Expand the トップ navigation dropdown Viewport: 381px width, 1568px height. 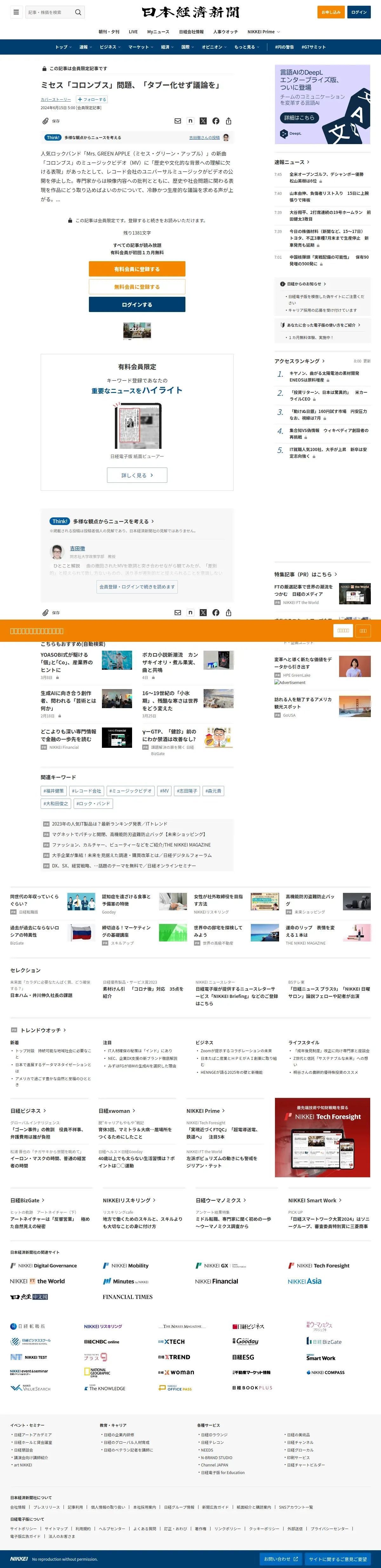63,47
